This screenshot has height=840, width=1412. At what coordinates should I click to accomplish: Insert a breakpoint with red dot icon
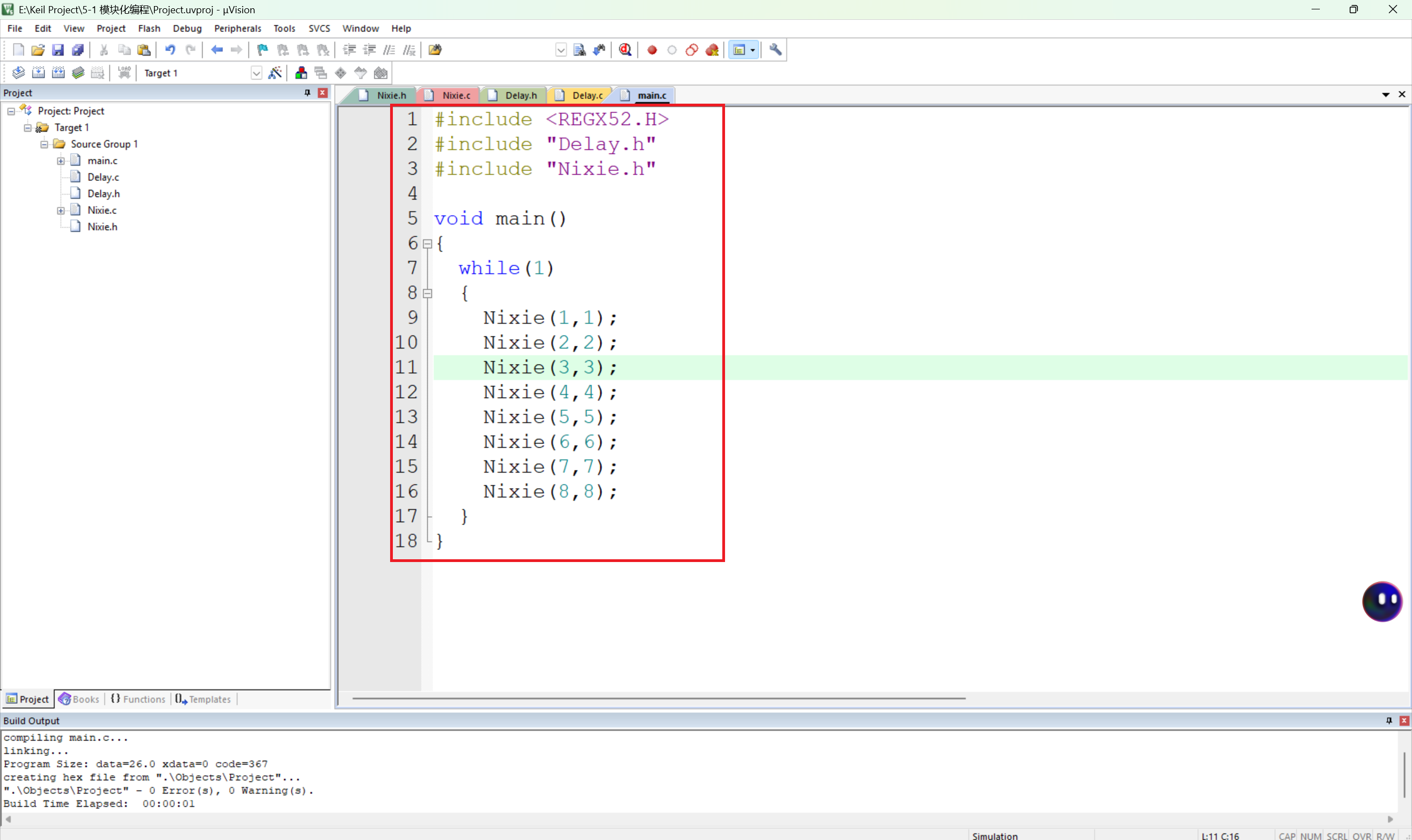click(x=652, y=50)
